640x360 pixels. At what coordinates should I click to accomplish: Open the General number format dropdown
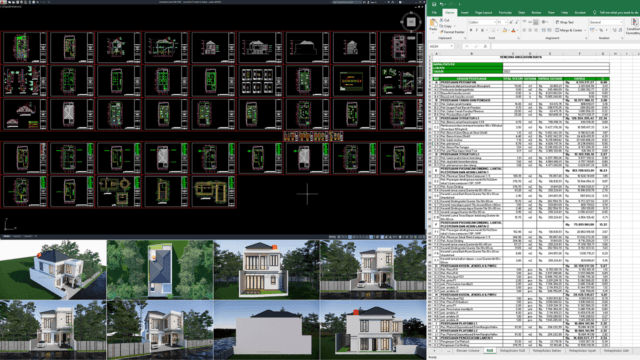tap(621, 22)
